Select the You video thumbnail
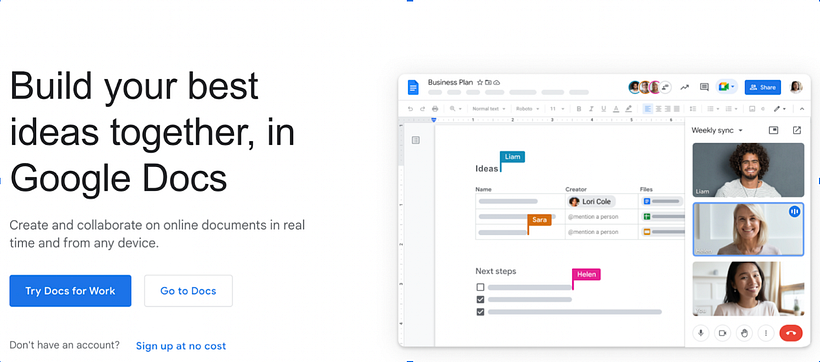This screenshot has width=820, height=362. click(x=748, y=289)
